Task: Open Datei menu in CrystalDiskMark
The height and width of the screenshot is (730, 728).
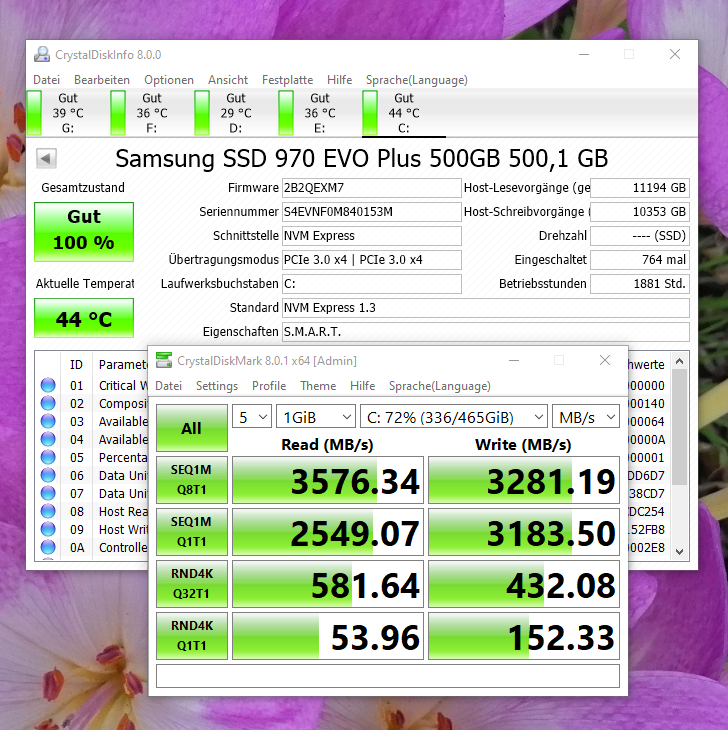Action: (169, 386)
